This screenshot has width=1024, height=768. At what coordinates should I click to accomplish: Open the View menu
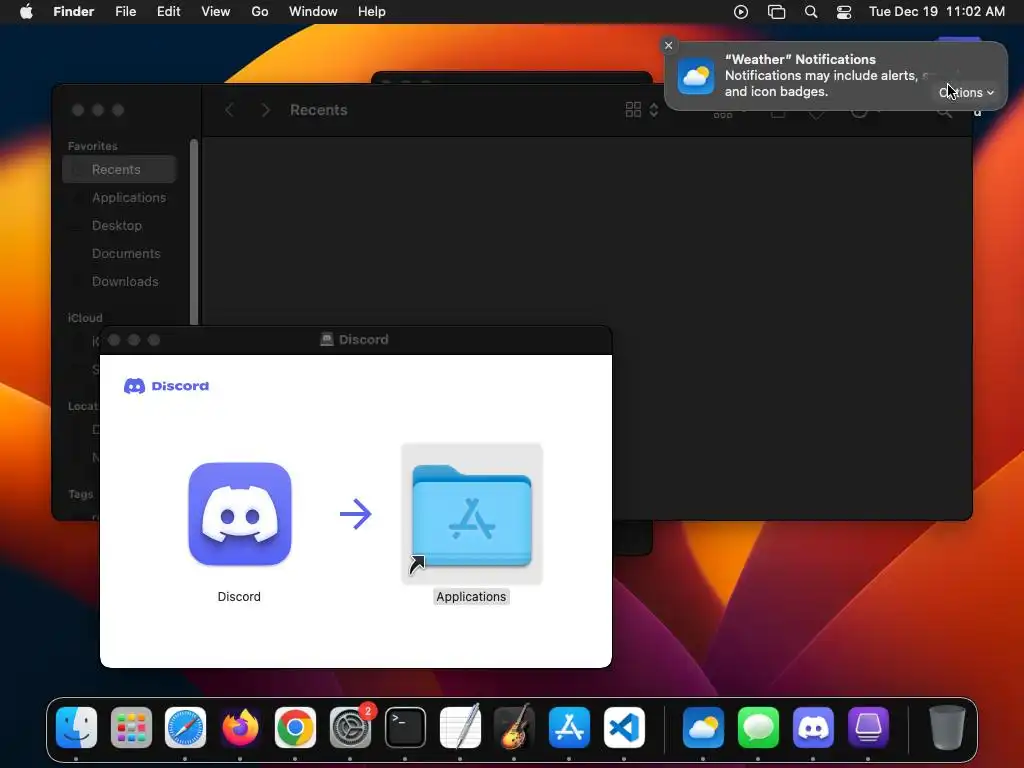click(216, 12)
